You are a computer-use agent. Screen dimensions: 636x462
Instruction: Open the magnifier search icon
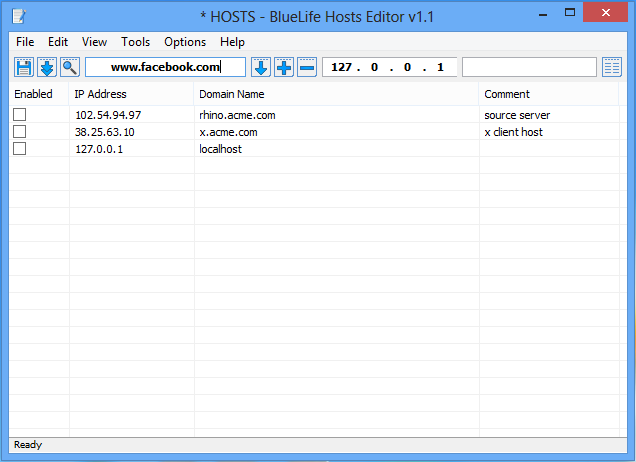click(x=70, y=67)
